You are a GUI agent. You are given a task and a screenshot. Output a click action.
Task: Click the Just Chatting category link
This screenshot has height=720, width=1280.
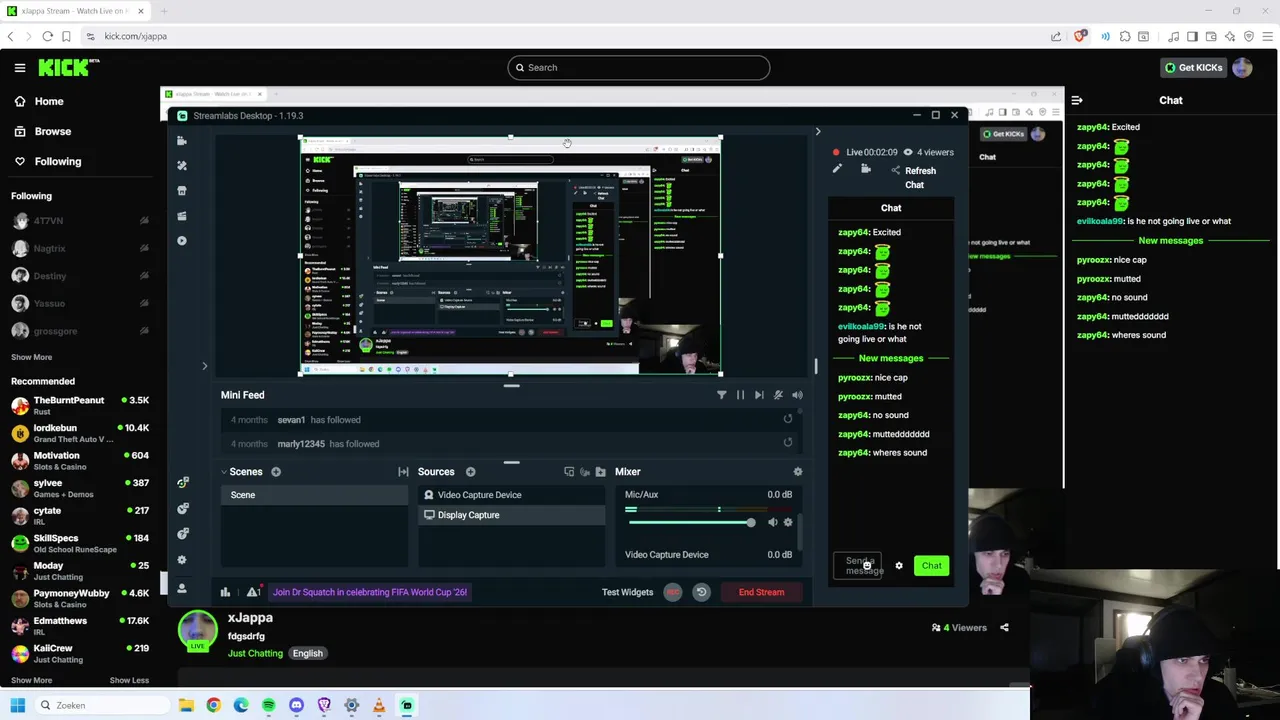pyautogui.click(x=255, y=653)
